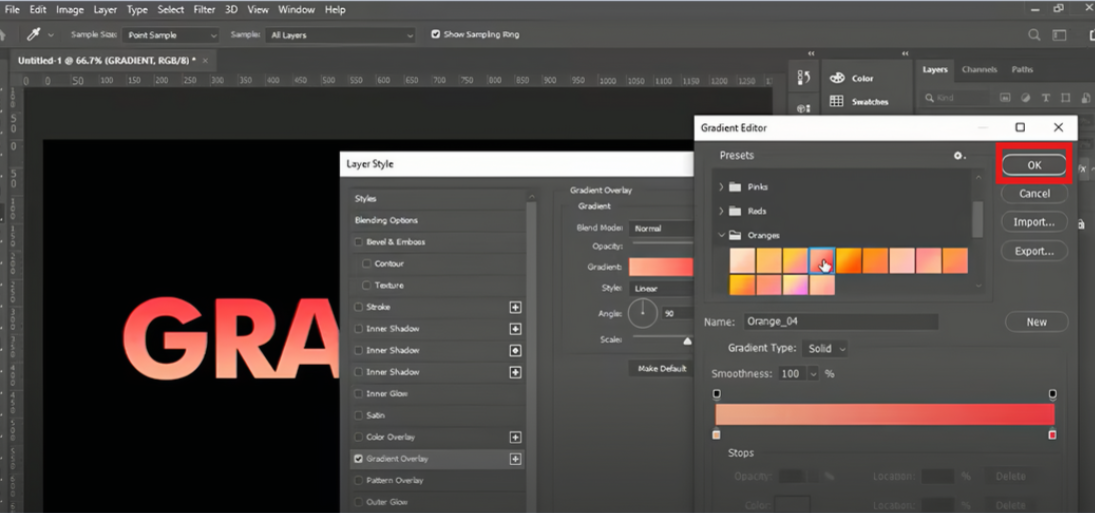Open the Gradient Type dropdown
This screenshot has height=513, width=1095.
(825, 348)
